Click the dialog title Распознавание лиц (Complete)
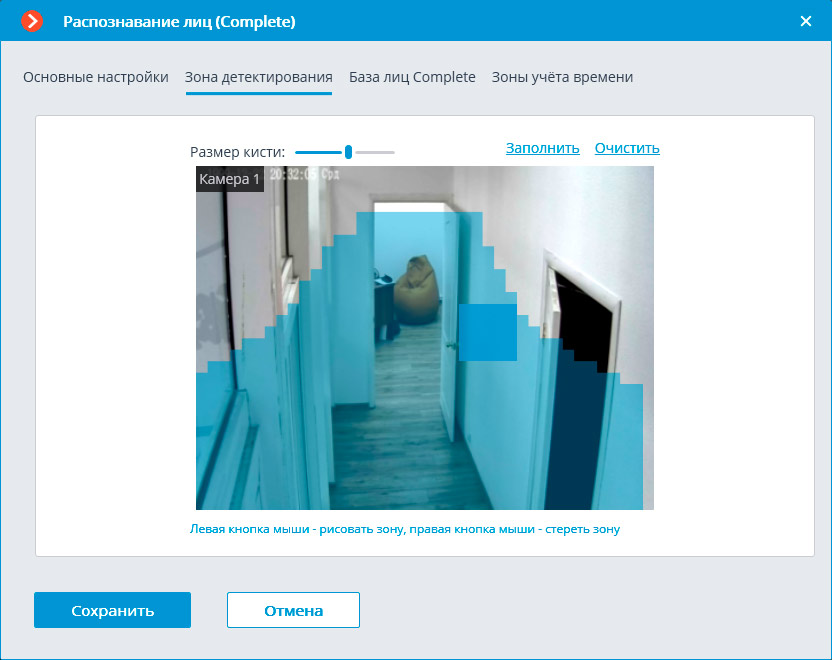The height and width of the screenshot is (660, 832). 179,20
